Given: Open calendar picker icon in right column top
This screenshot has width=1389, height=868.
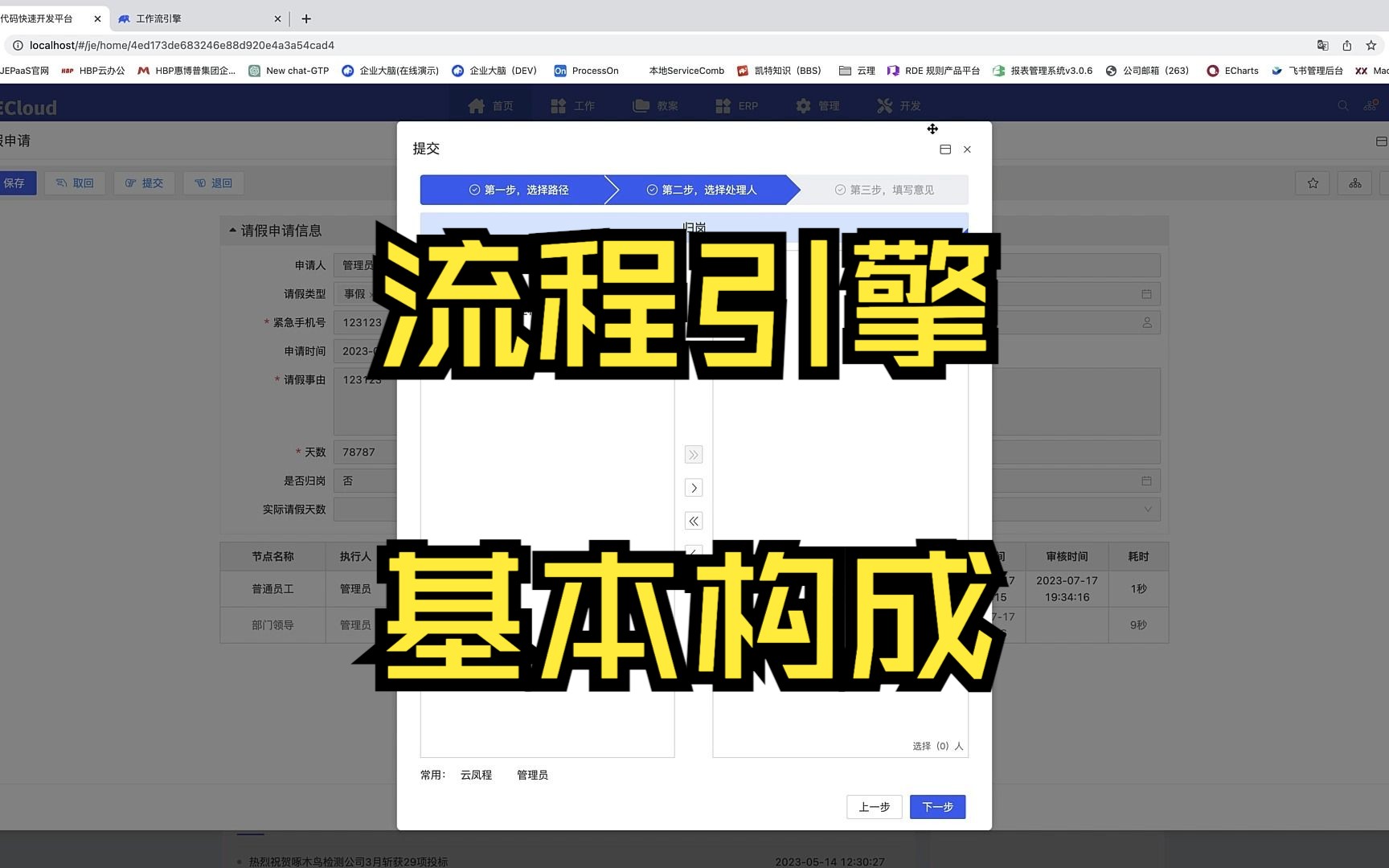Looking at the screenshot, I should point(1146,294).
